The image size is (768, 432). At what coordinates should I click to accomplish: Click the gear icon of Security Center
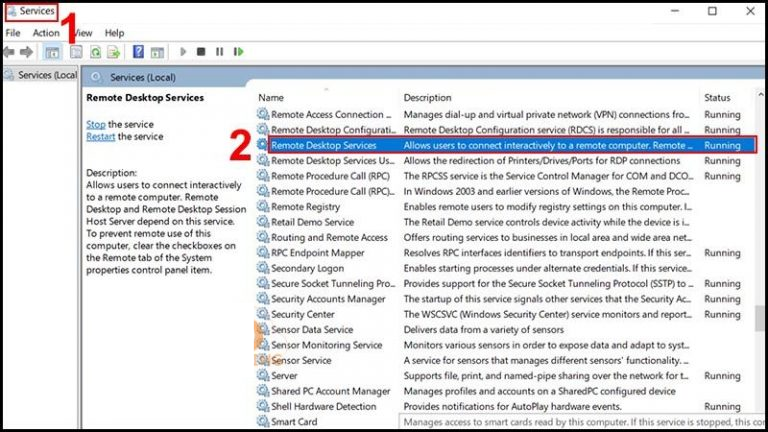click(263, 314)
